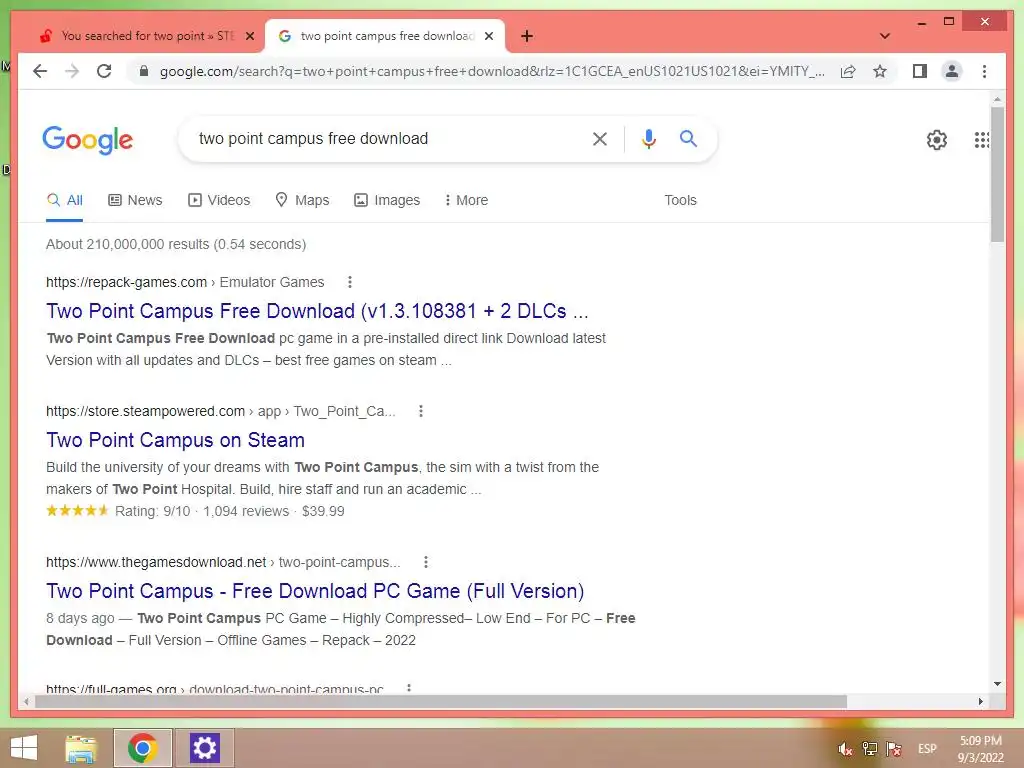This screenshot has height=768, width=1024.
Task: Open Google quick settings gear
Action: (936, 140)
